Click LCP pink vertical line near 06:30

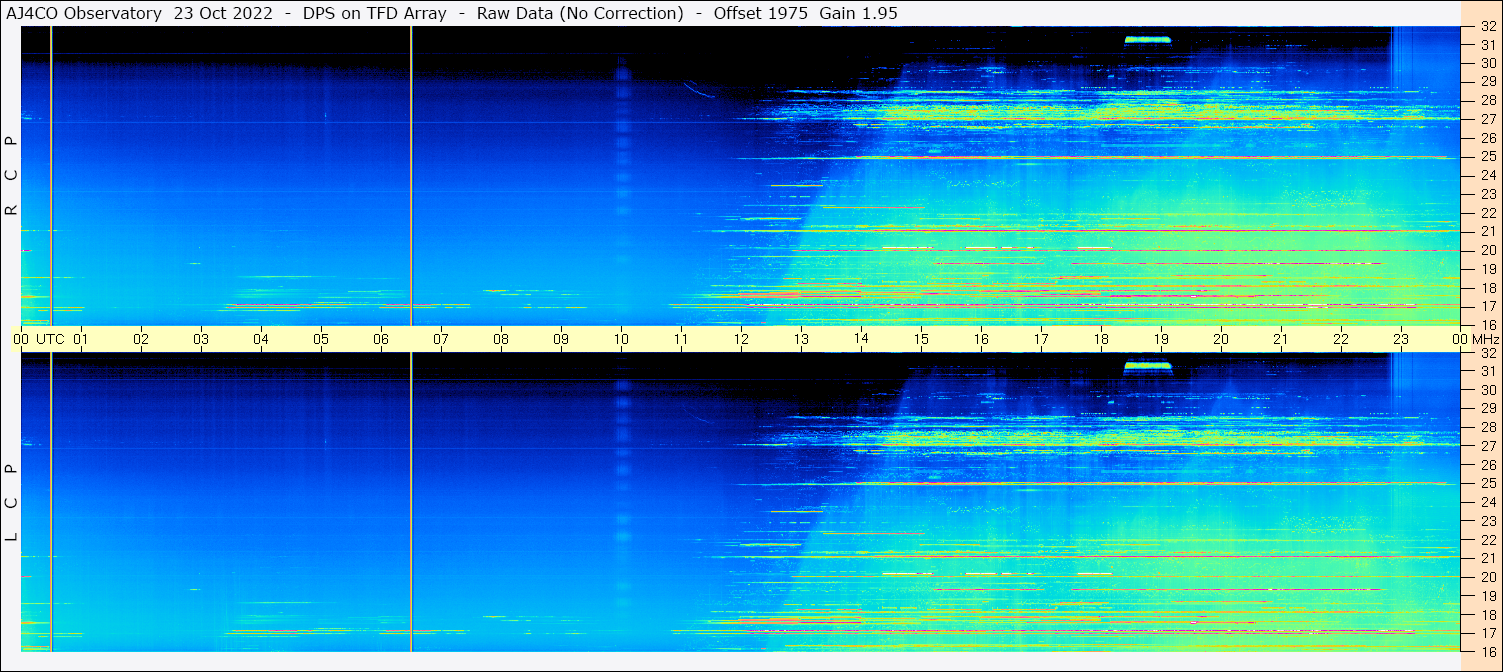point(411,502)
